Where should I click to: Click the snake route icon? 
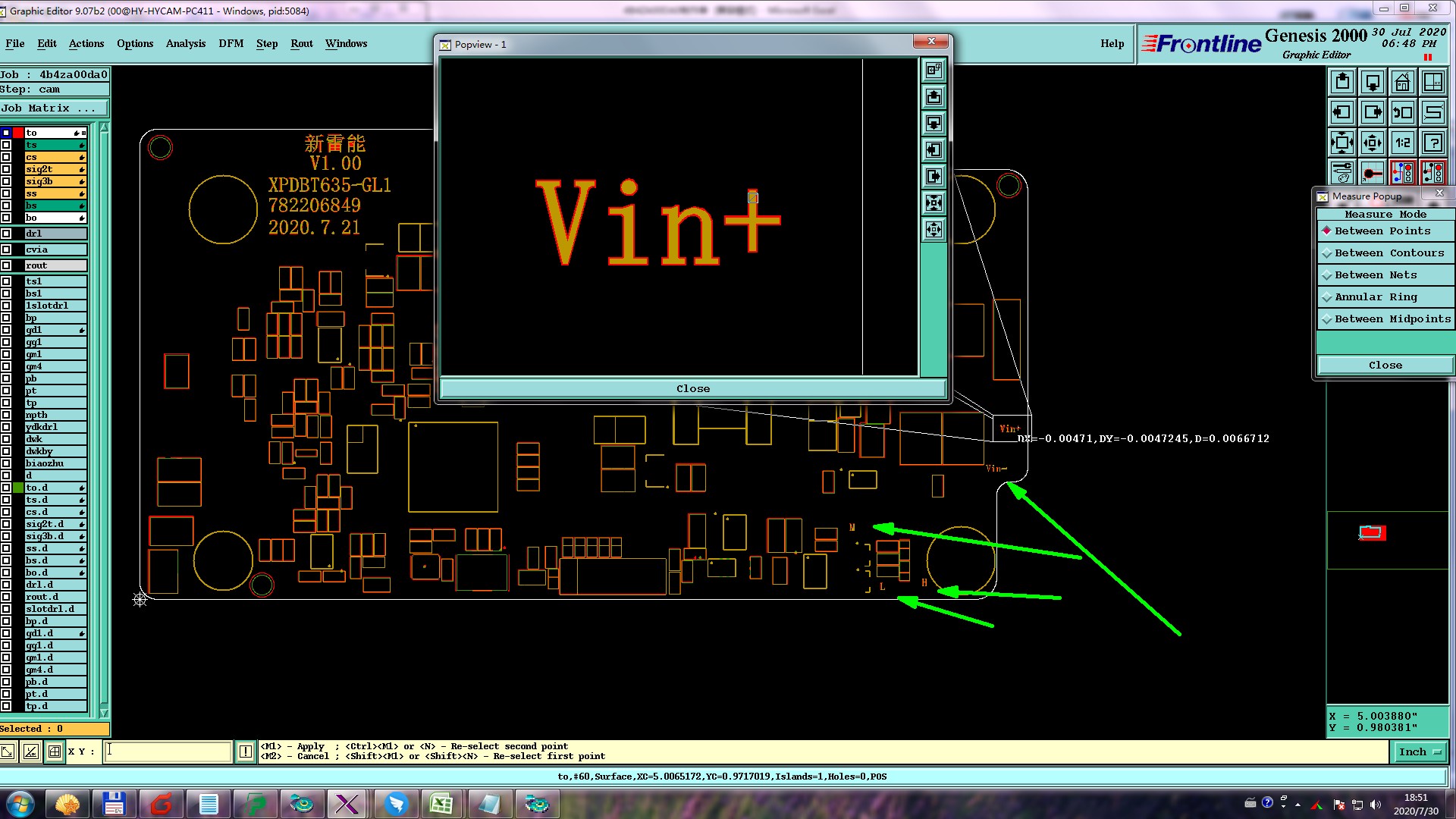point(1432,112)
